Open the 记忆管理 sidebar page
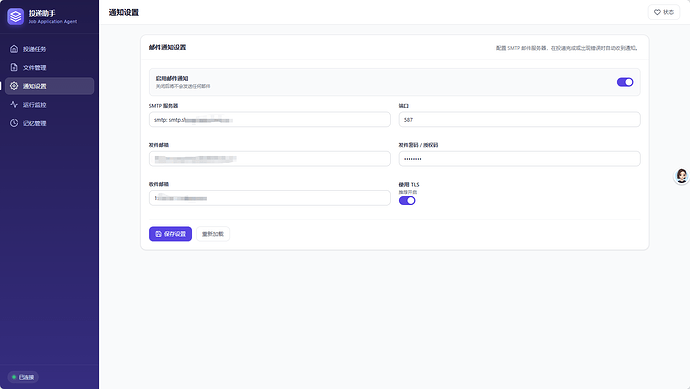This screenshot has width=690, height=389. [x=49, y=123]
